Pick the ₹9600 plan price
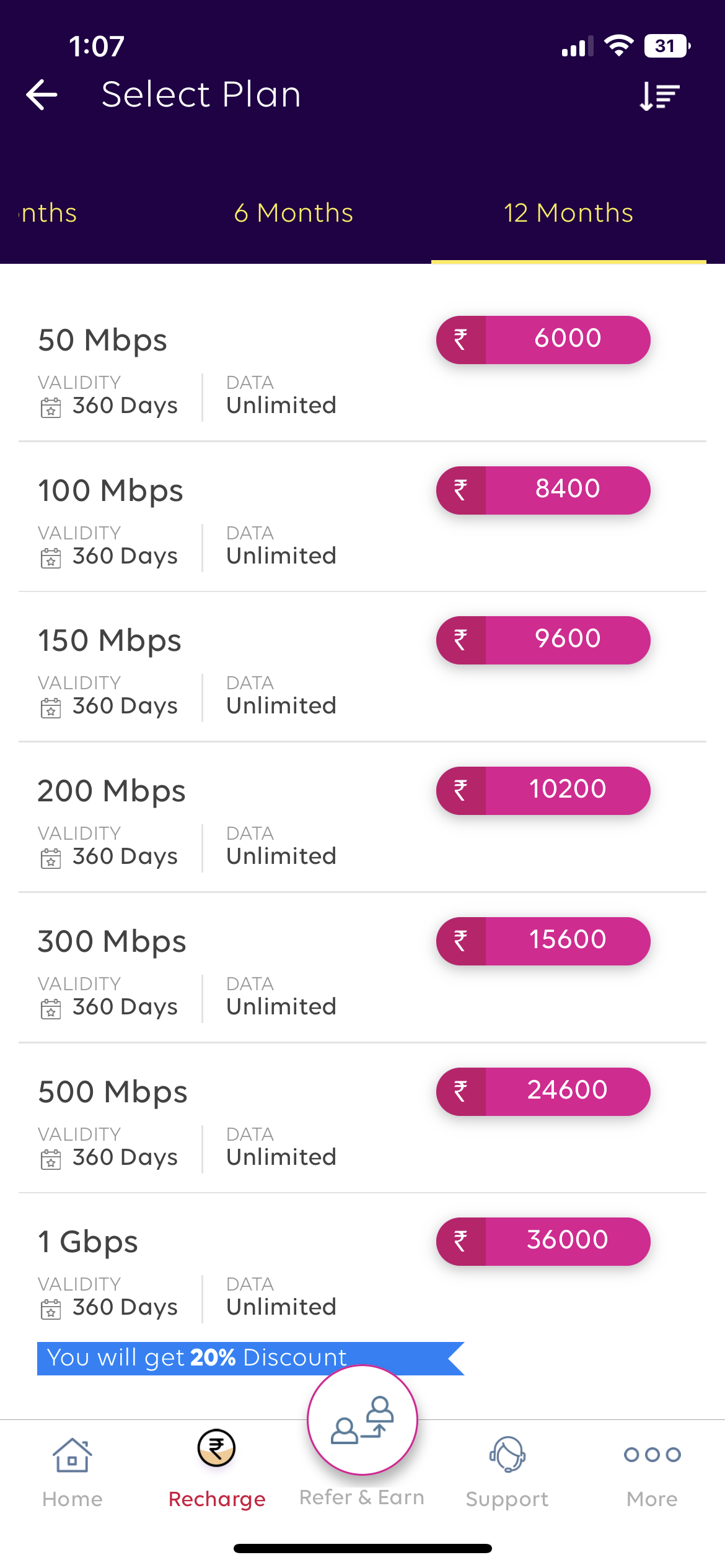 coord(543,640)
